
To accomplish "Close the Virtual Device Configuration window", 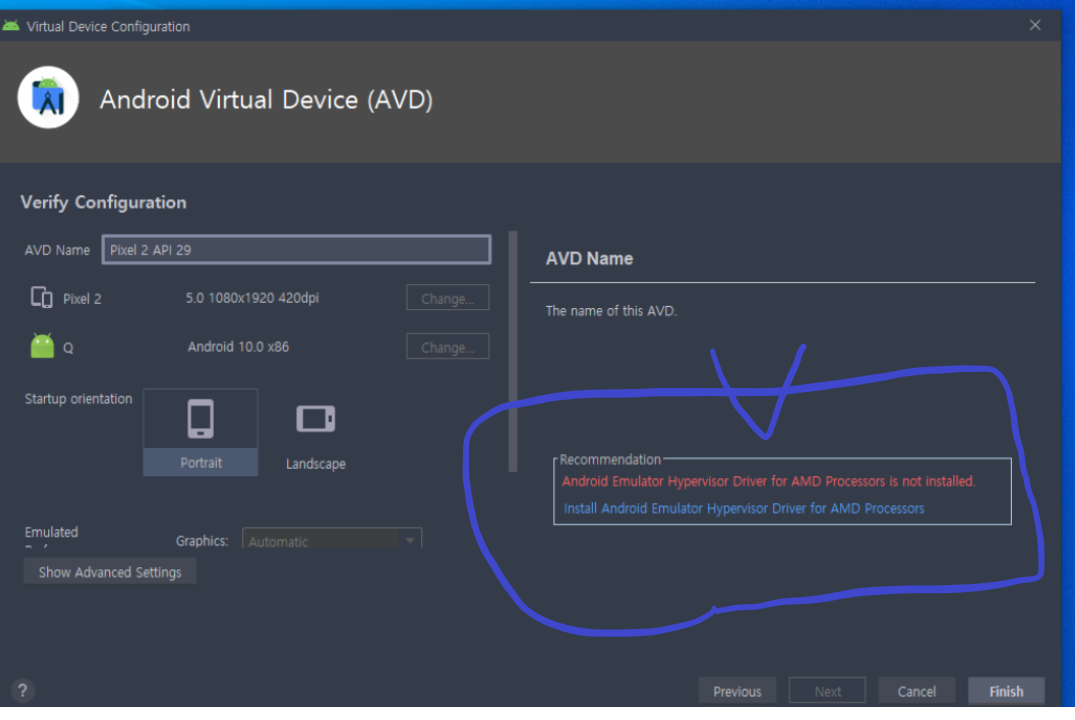I will click(1035, 25).
